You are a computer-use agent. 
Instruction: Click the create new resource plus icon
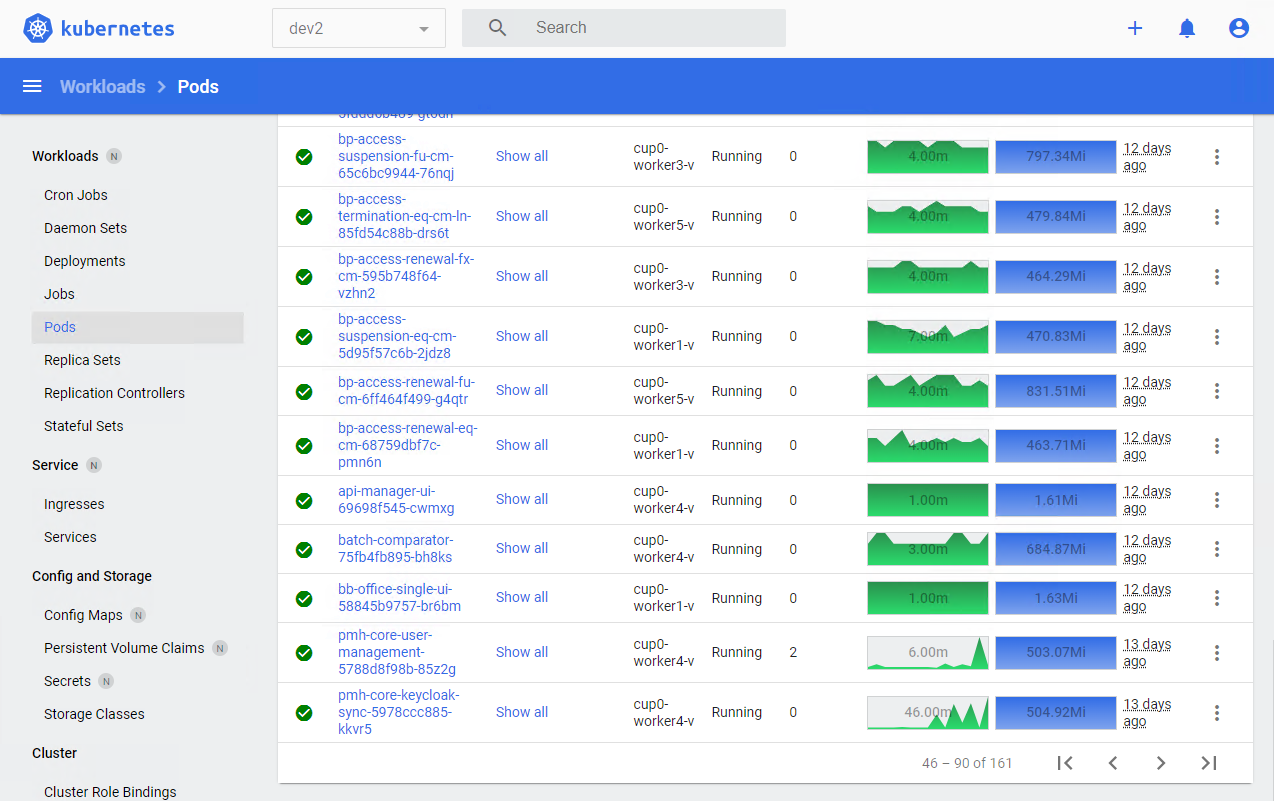[1135, 28]
